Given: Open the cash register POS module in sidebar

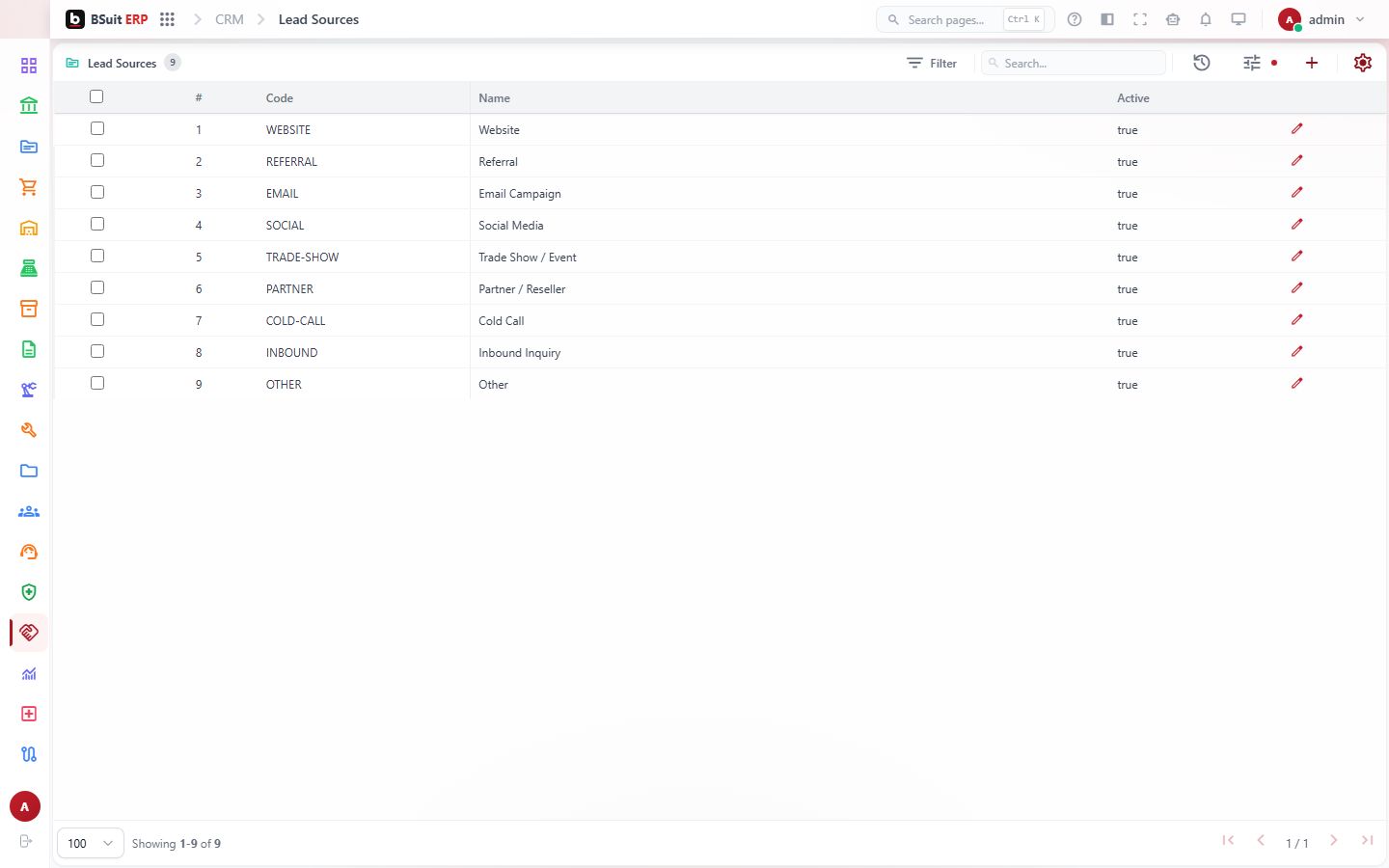Looking at the screenshot, I should coord(29,268).
